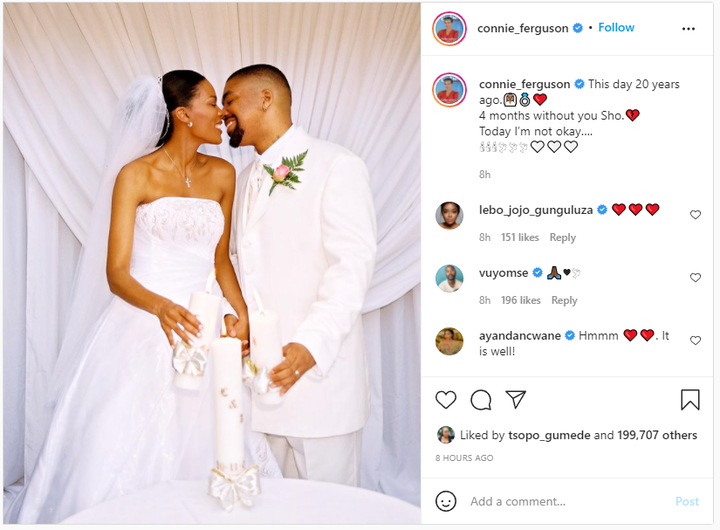Open lebo_jojo_gunguluza's profile picture
The image size is (720, 530).
(449, 215)
